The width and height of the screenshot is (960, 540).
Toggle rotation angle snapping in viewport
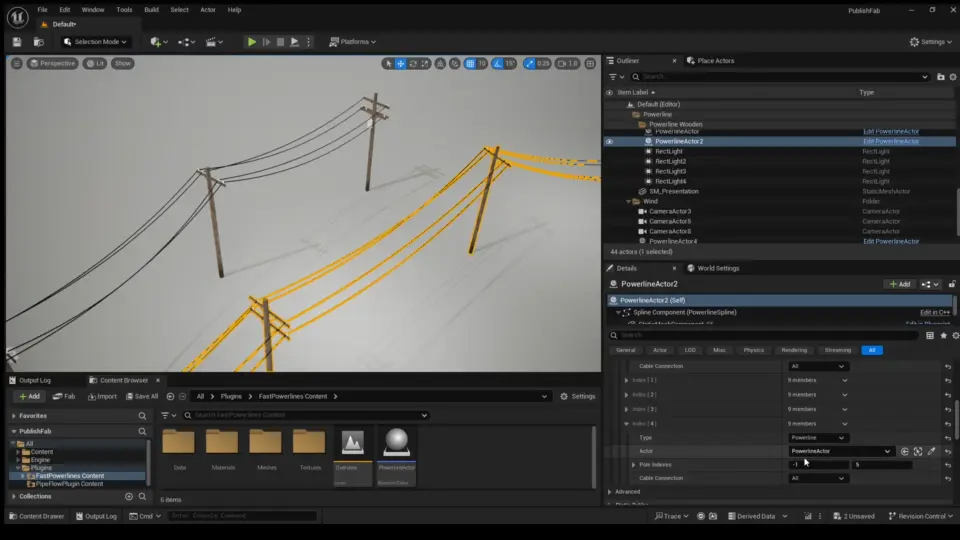coord(498,63)
